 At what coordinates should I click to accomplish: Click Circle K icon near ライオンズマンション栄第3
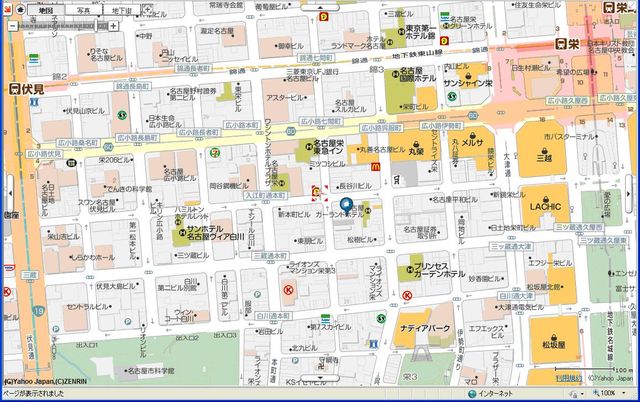tap(289, 290)
